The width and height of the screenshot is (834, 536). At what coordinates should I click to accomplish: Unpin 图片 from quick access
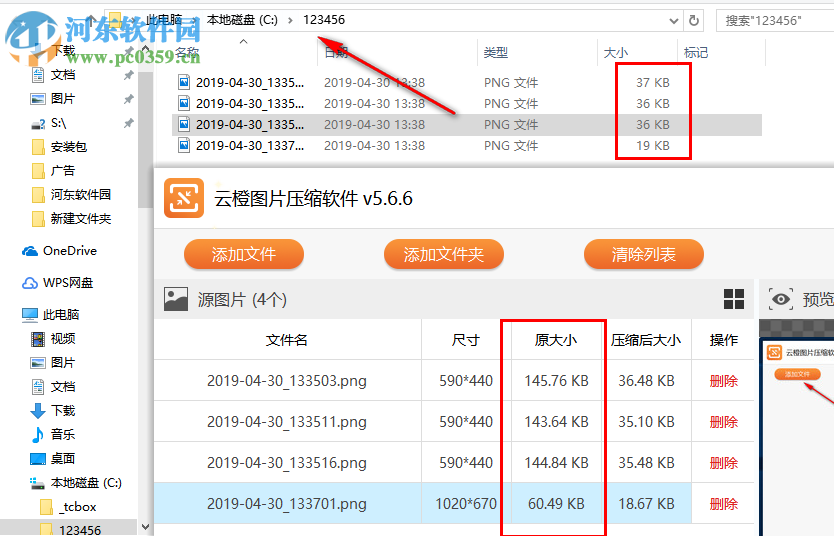[128, 99]
